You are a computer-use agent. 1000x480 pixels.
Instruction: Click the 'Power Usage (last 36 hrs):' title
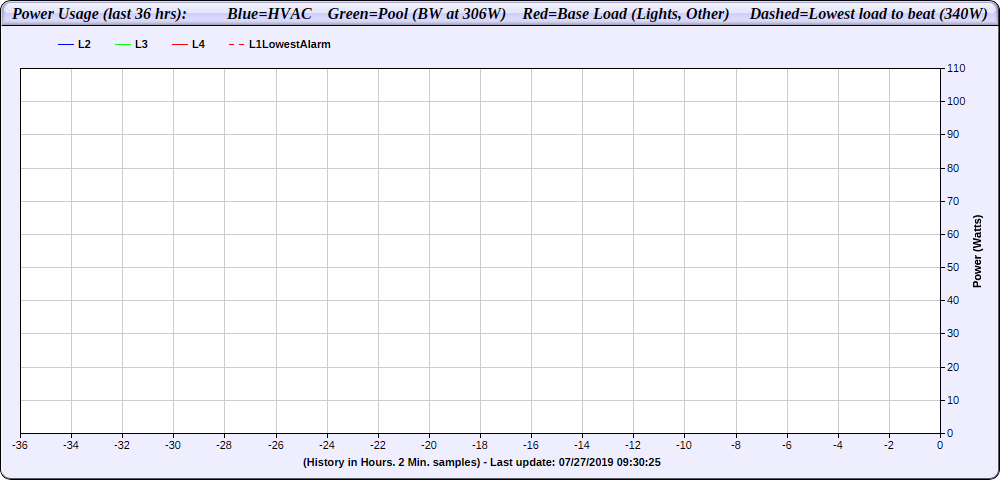point(99,14)
